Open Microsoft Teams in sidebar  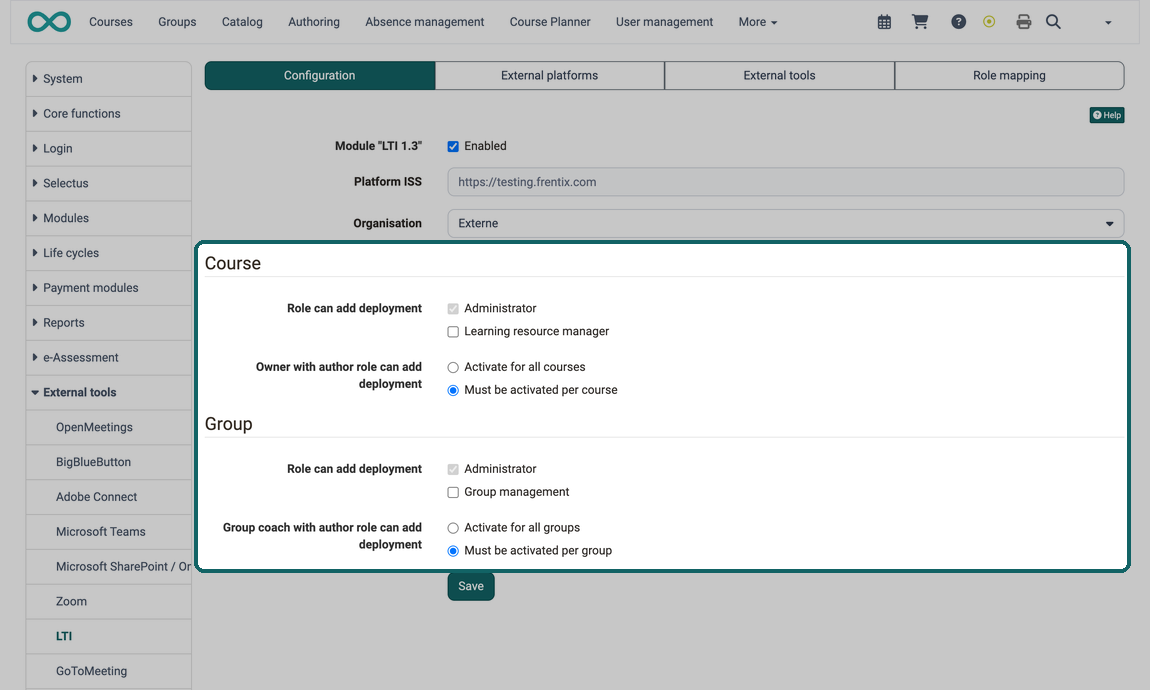coord(109,532)
